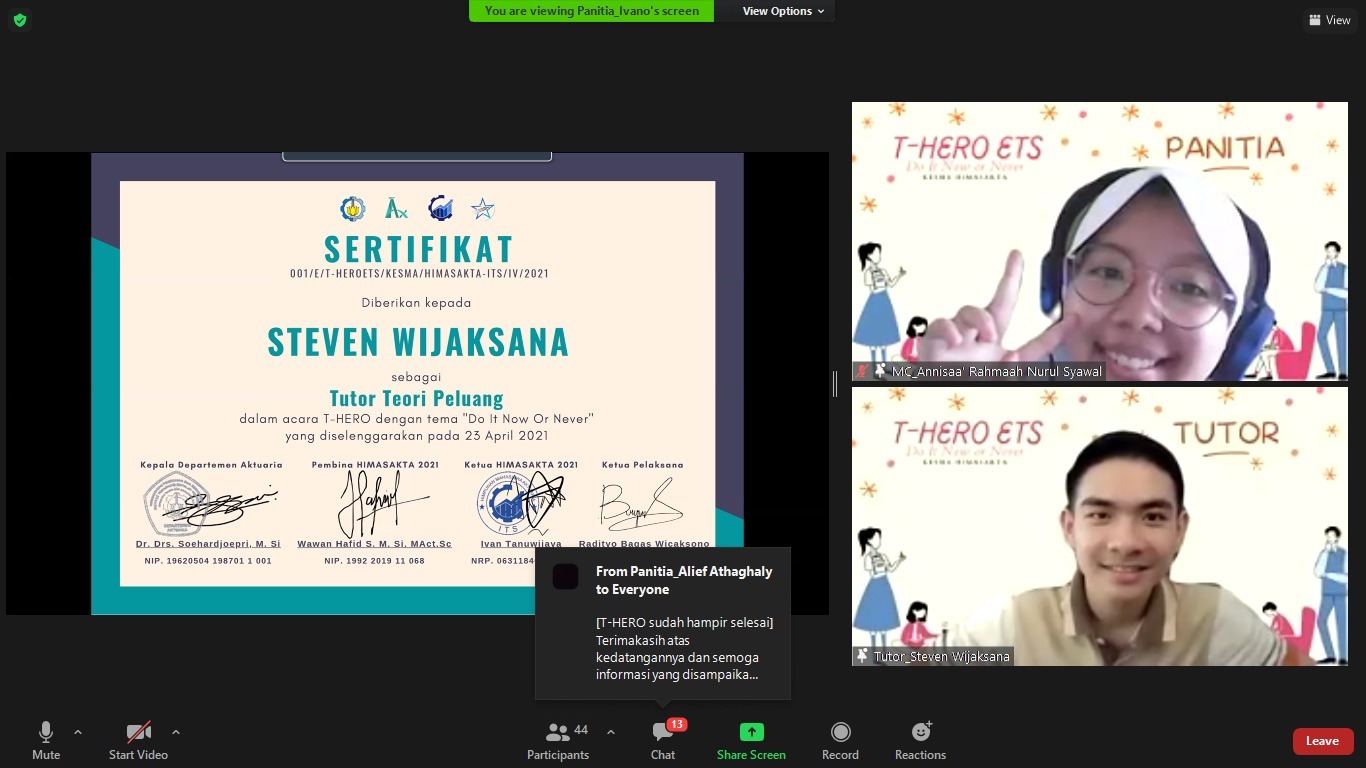The width and height of the screenshot is (1366, 768).
Task: Expand audio options arrow beside Mute
Action: pyautogui.click(x=78, y=732)
